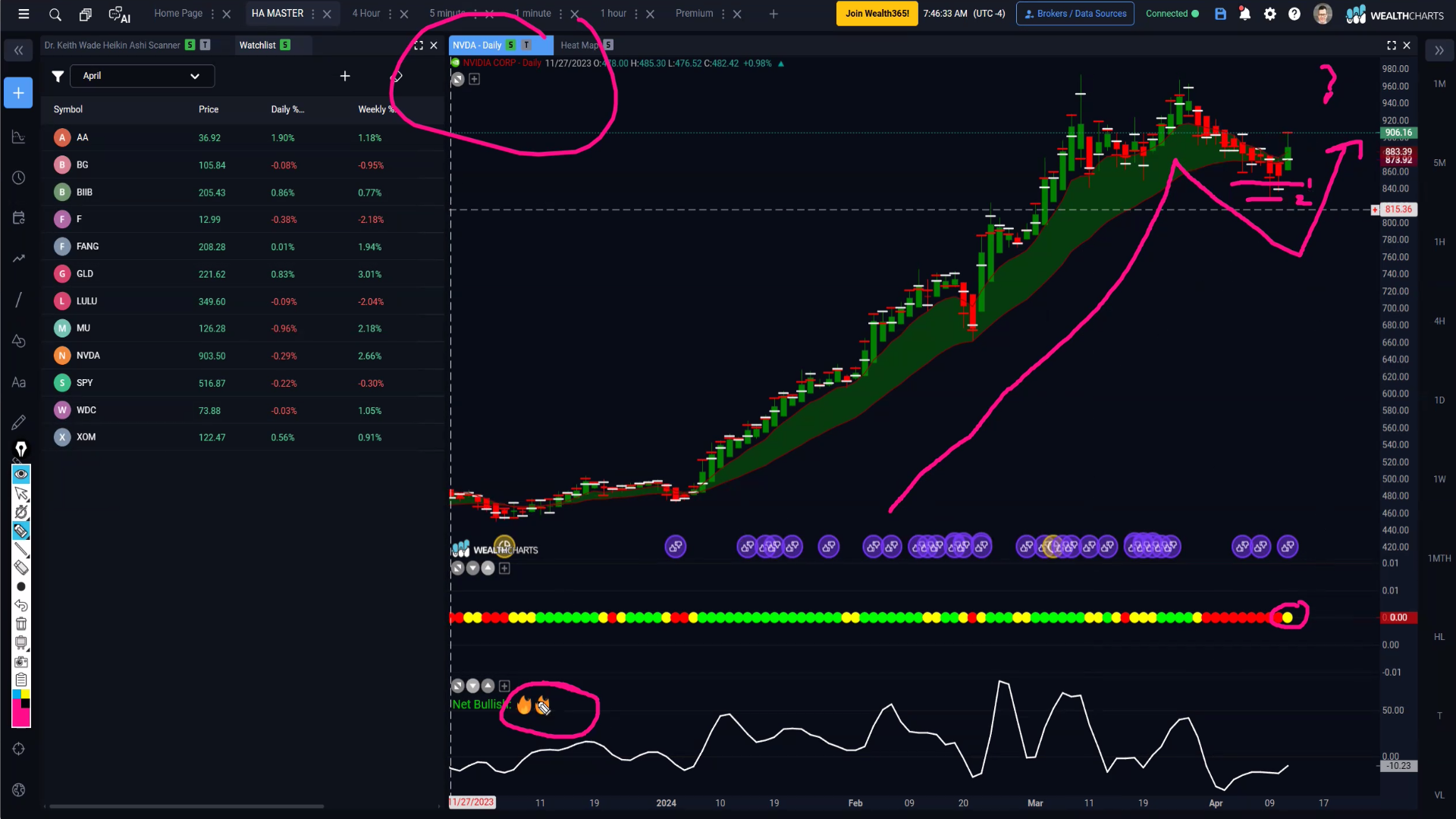Click the crosshair target icon in sidebar
Image resolution: width=1456 pixels, height=819 pixels.
(19, 749)
